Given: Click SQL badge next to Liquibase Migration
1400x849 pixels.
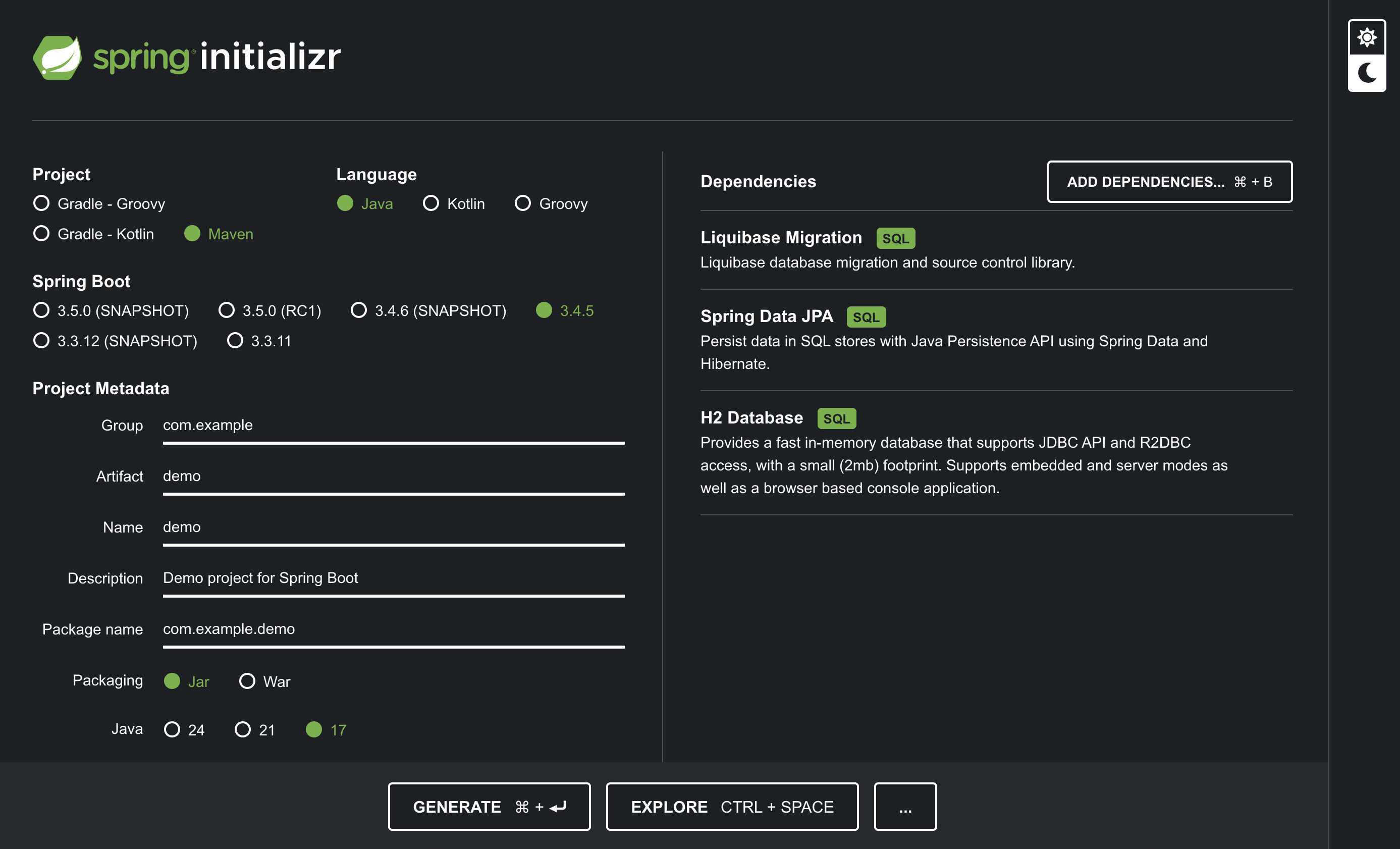Looking at the screenshot, I should pos(895,239).
